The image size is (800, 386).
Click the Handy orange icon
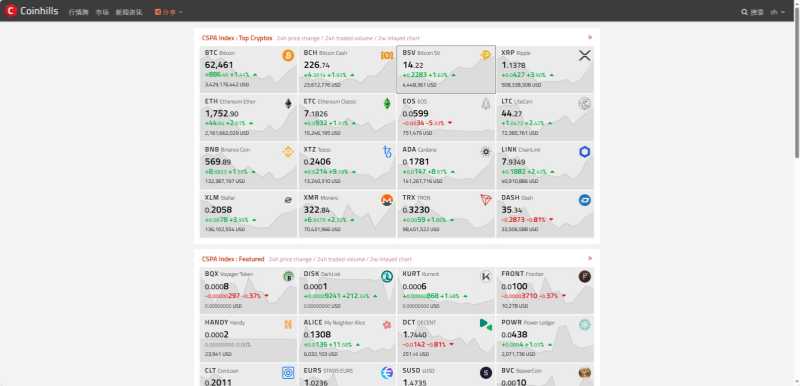288,324
